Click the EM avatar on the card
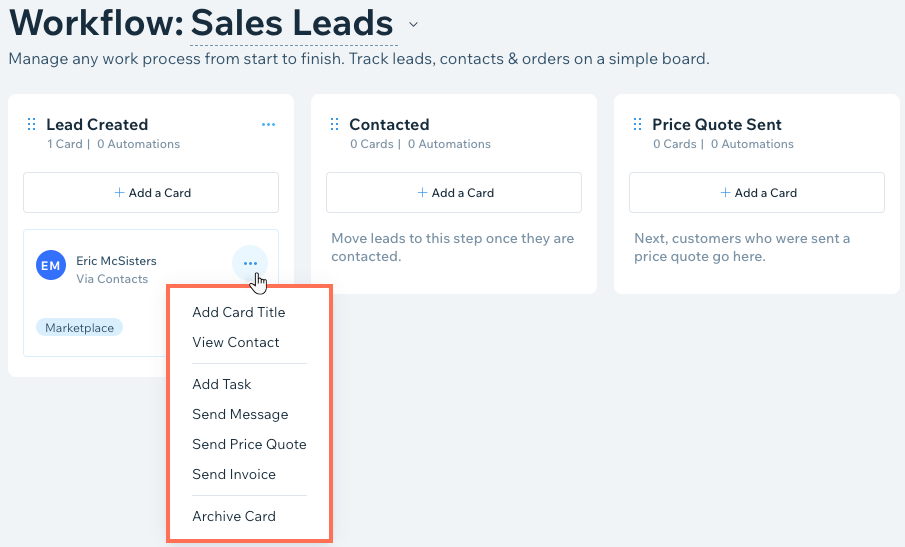 click(51, 265)
